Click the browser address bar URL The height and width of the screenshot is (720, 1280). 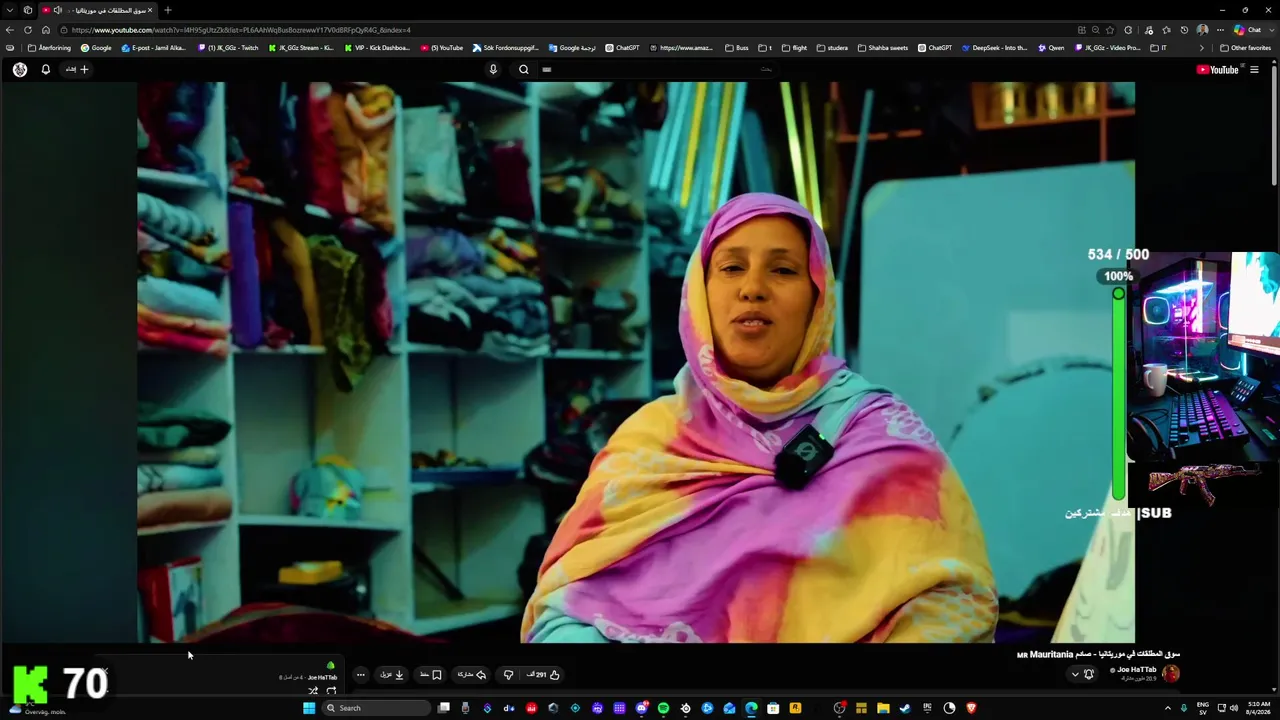[x=241, y=30]
